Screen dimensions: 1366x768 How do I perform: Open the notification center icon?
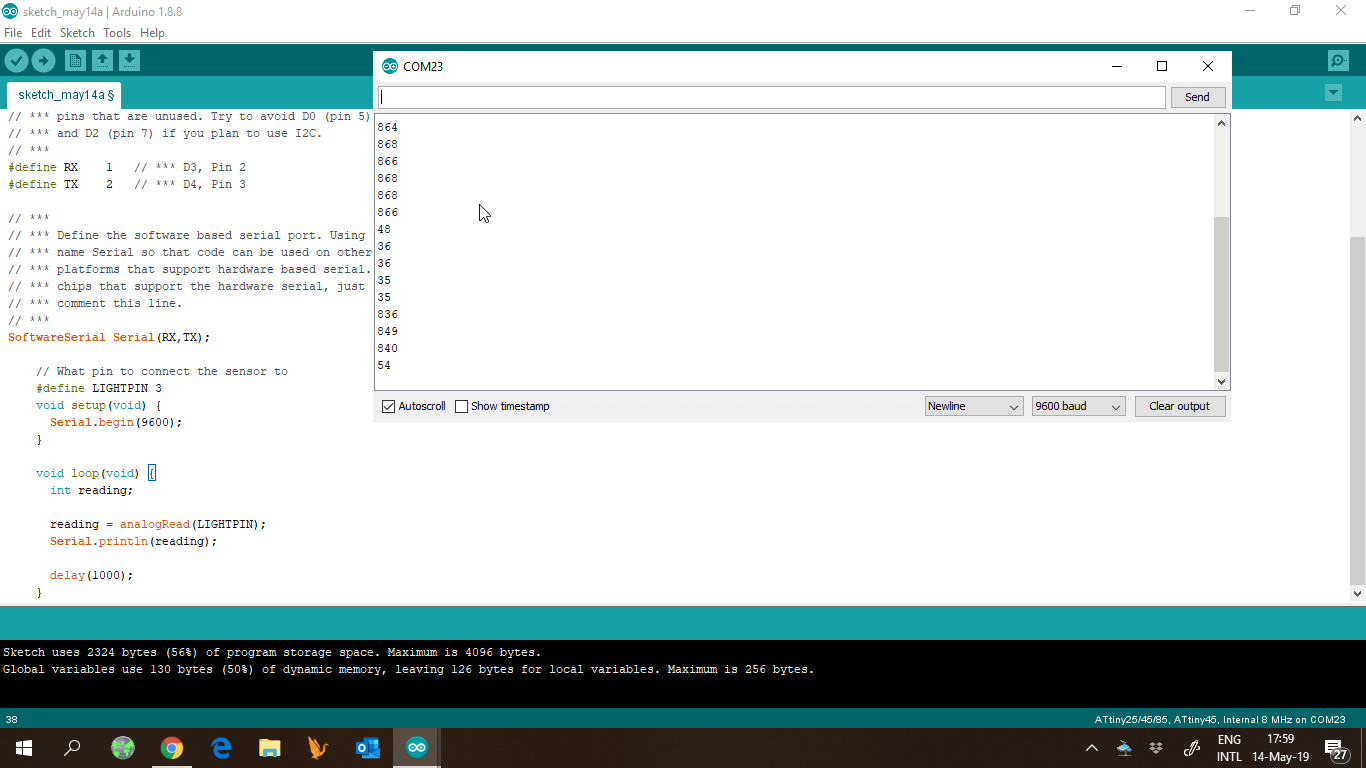click(1336, 749)
